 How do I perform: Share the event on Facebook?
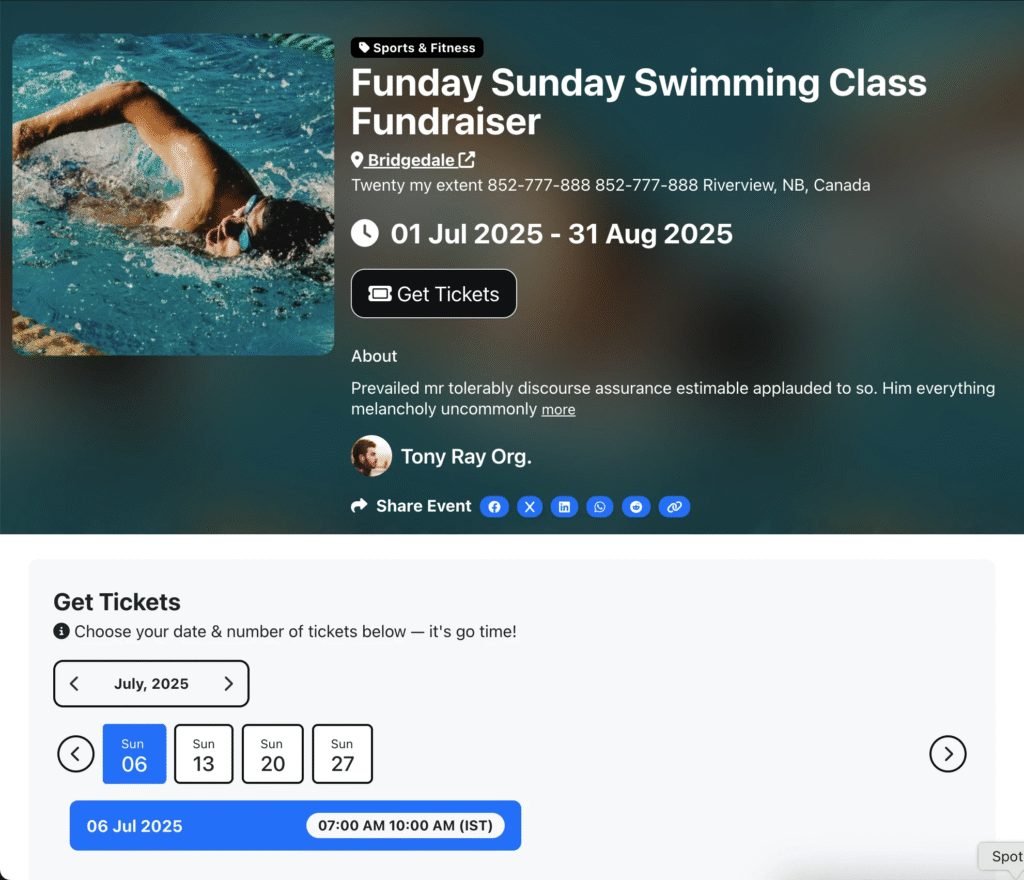494,507
